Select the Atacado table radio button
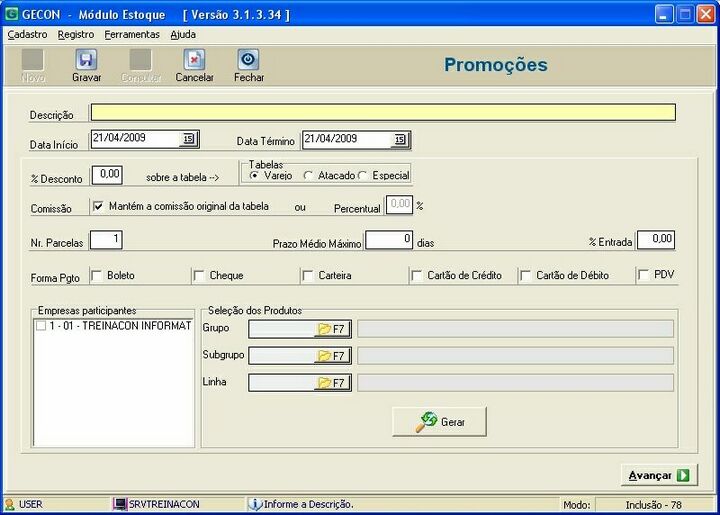720x515 pixels. (308, 175)
